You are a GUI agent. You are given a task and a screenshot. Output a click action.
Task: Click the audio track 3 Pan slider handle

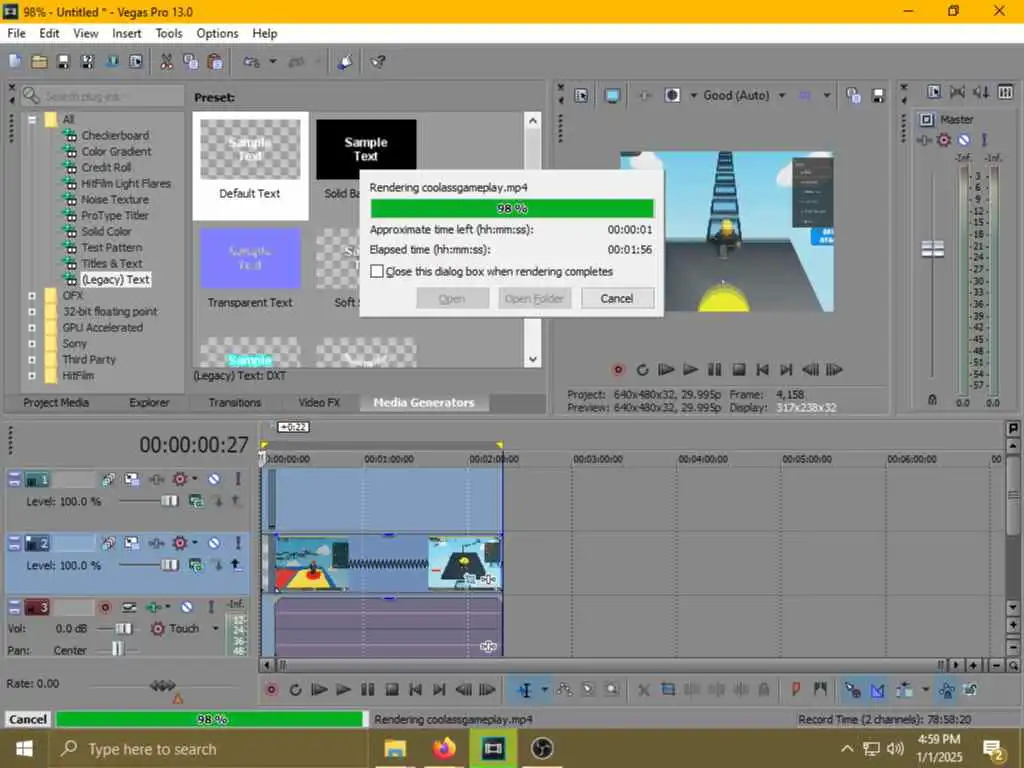tap(118, 649)
